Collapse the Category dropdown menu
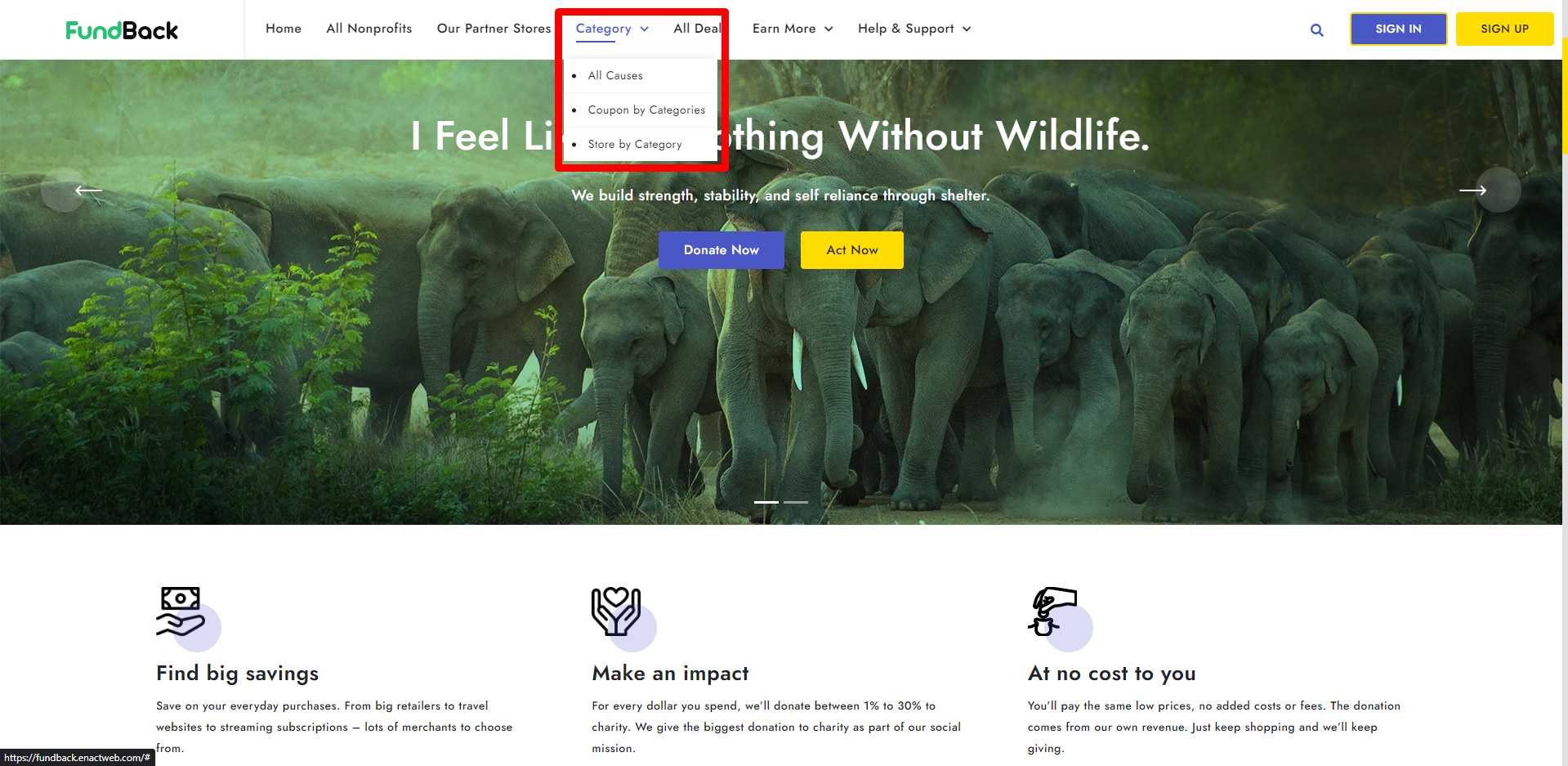 coord(611,29)
